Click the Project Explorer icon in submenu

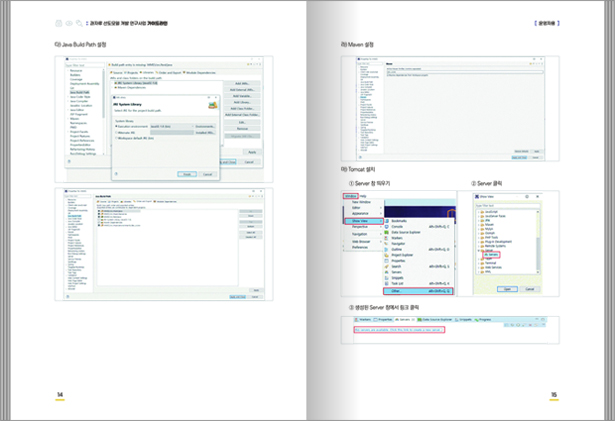(386, 255)
